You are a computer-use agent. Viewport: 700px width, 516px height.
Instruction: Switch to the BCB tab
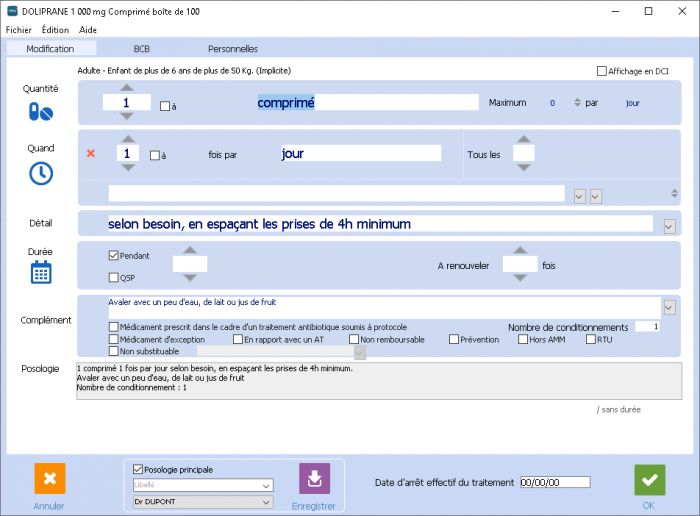click(142, 49)
